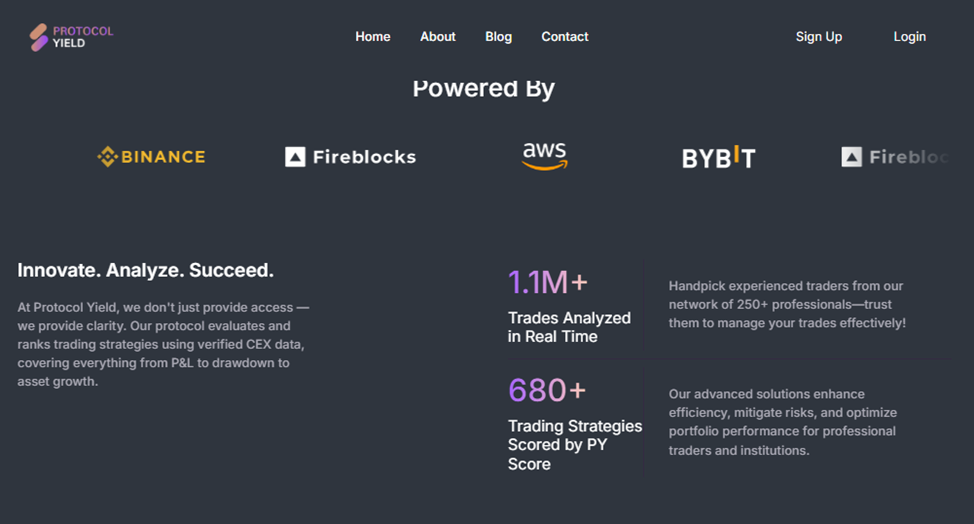Go to the About page
This screenshot has width=974, height=524.
(x=438, y=37)
